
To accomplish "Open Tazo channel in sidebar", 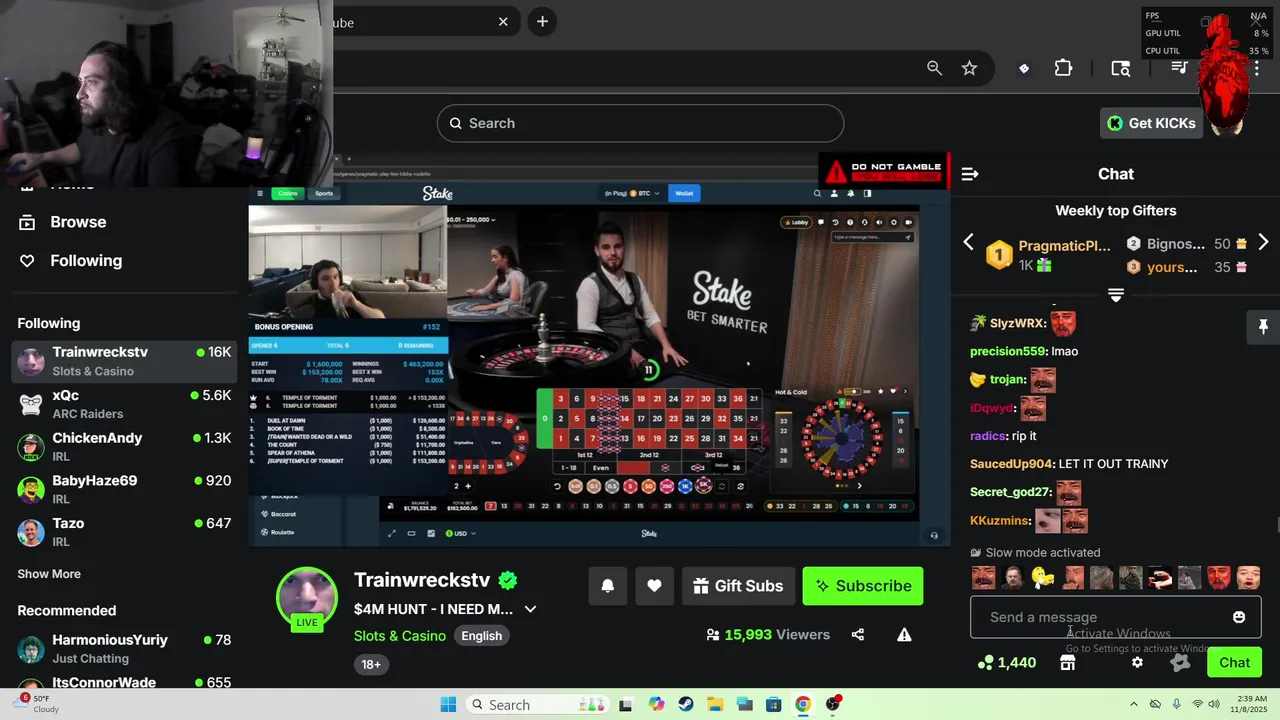I will [x=125, y=532].
